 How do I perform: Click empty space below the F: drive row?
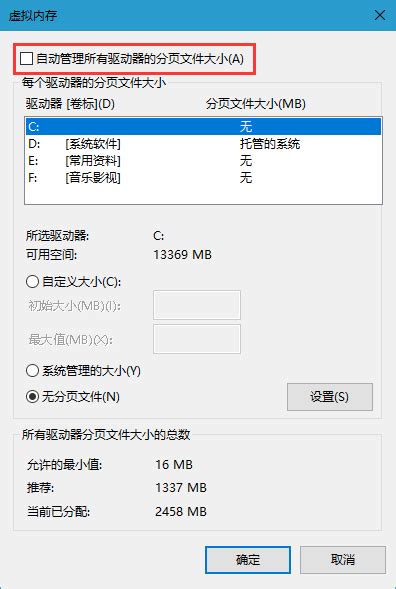coord(203,195)
